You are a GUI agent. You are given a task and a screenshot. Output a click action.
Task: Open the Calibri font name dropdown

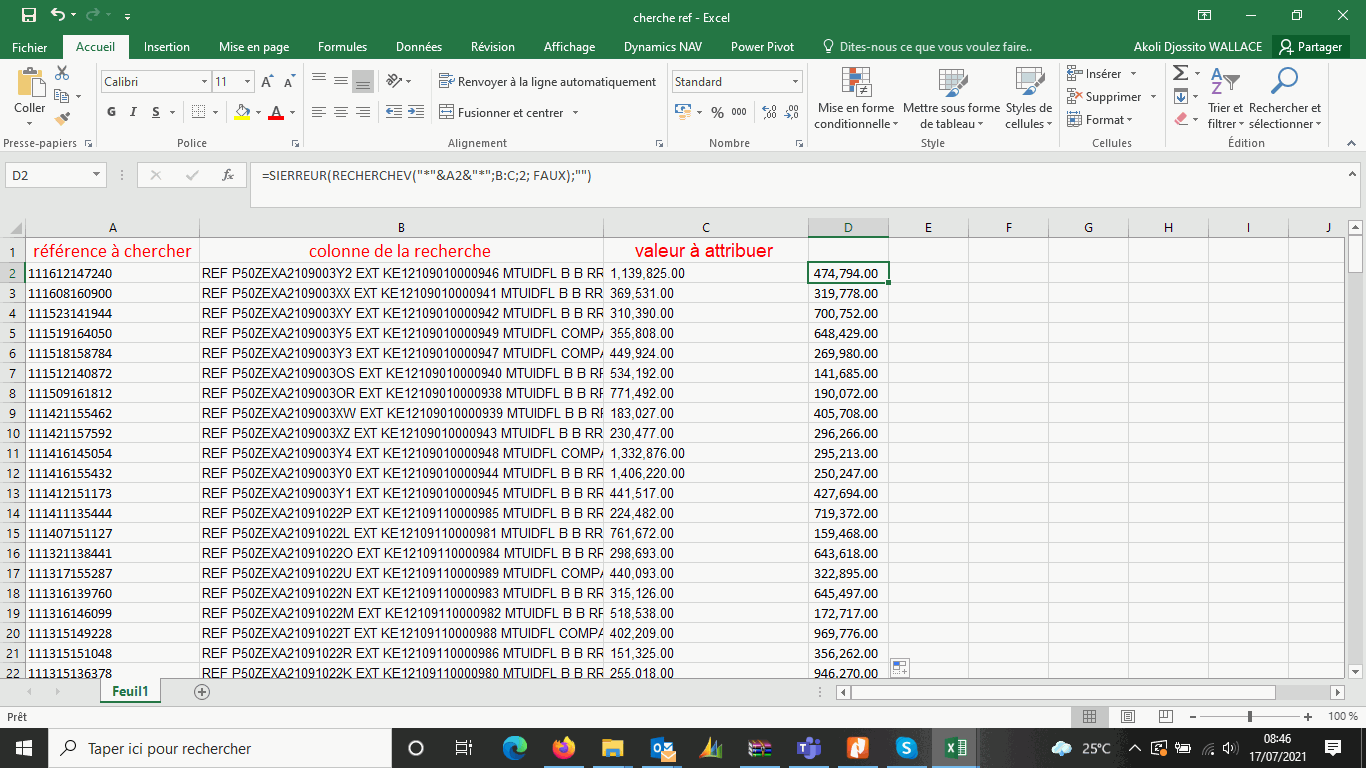(x=204, y=82)
